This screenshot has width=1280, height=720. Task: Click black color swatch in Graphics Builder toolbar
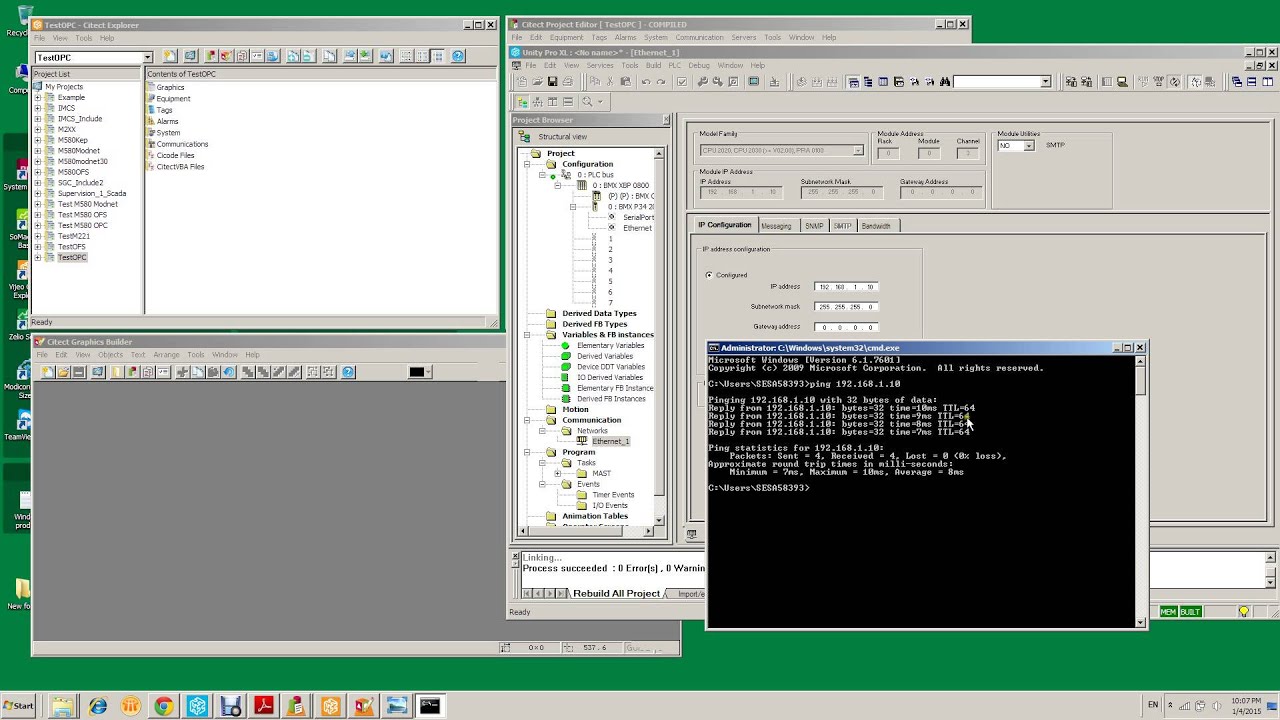(x=417, y=372)
